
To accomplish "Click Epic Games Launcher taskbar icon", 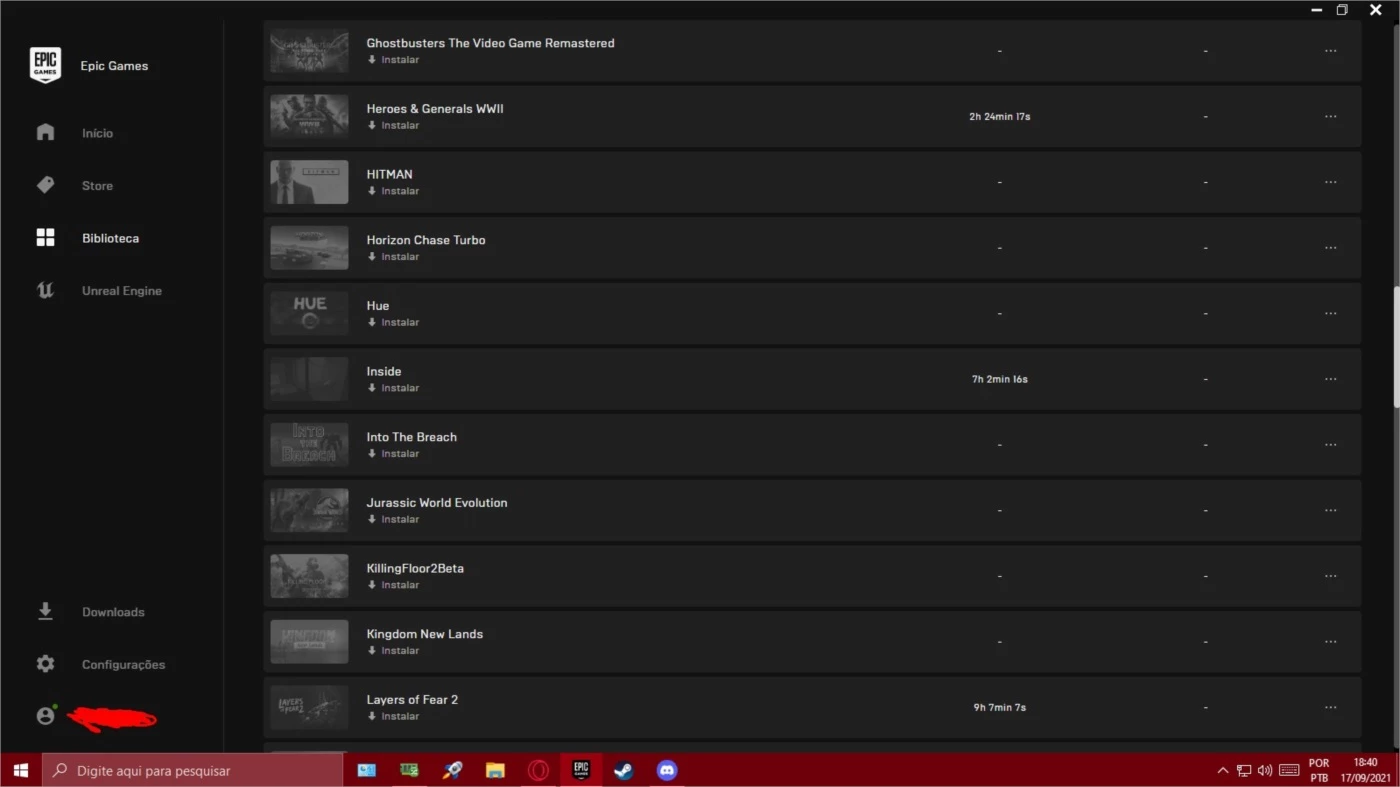I will 581,770.
